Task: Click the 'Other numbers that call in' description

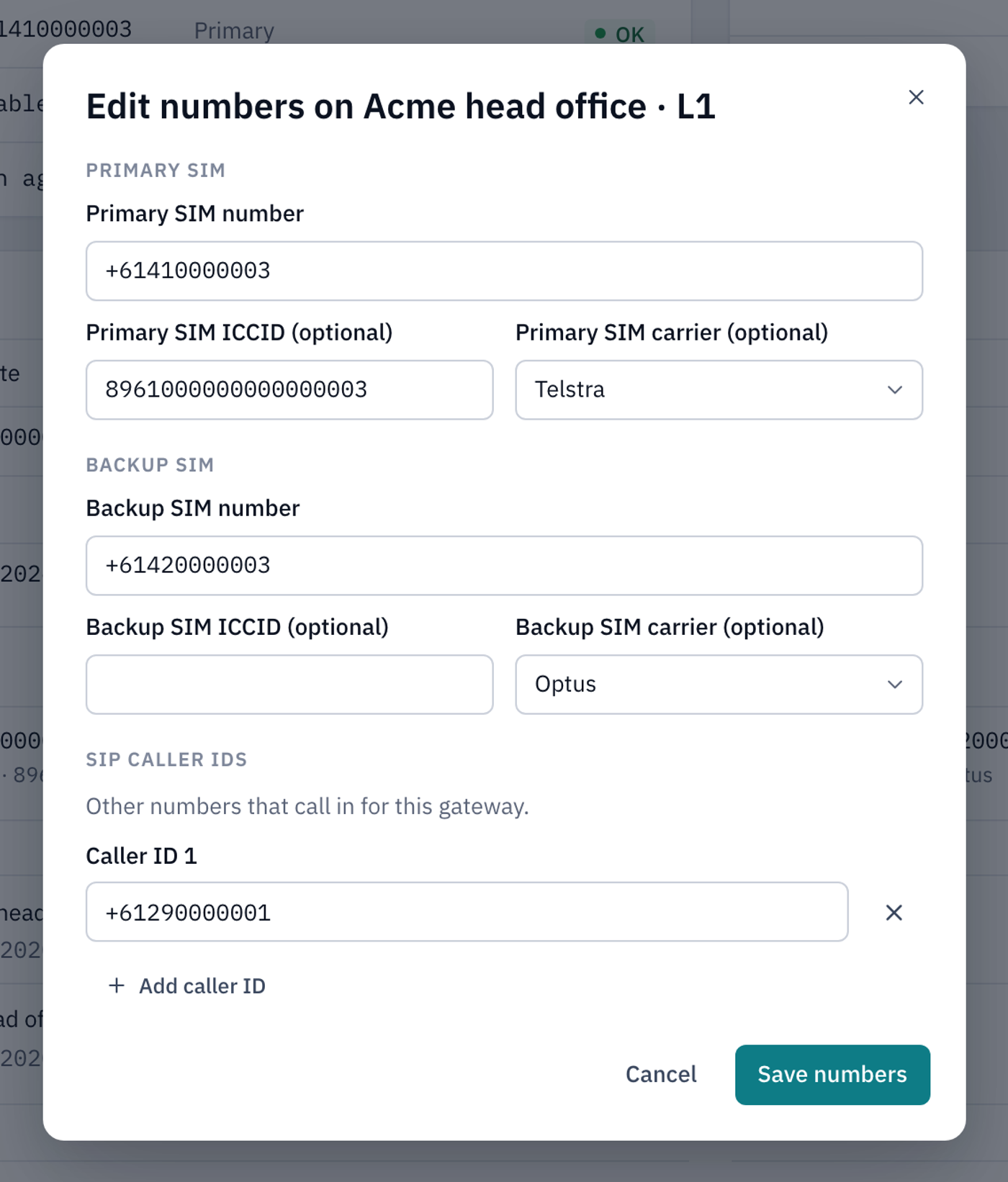Action: click(307, 806)
